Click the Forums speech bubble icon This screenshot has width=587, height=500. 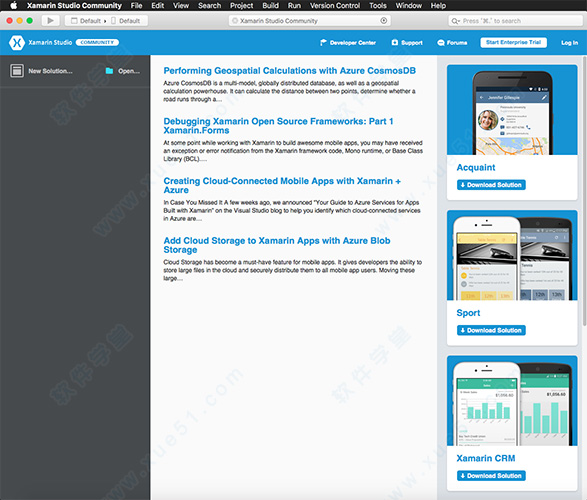441,43
